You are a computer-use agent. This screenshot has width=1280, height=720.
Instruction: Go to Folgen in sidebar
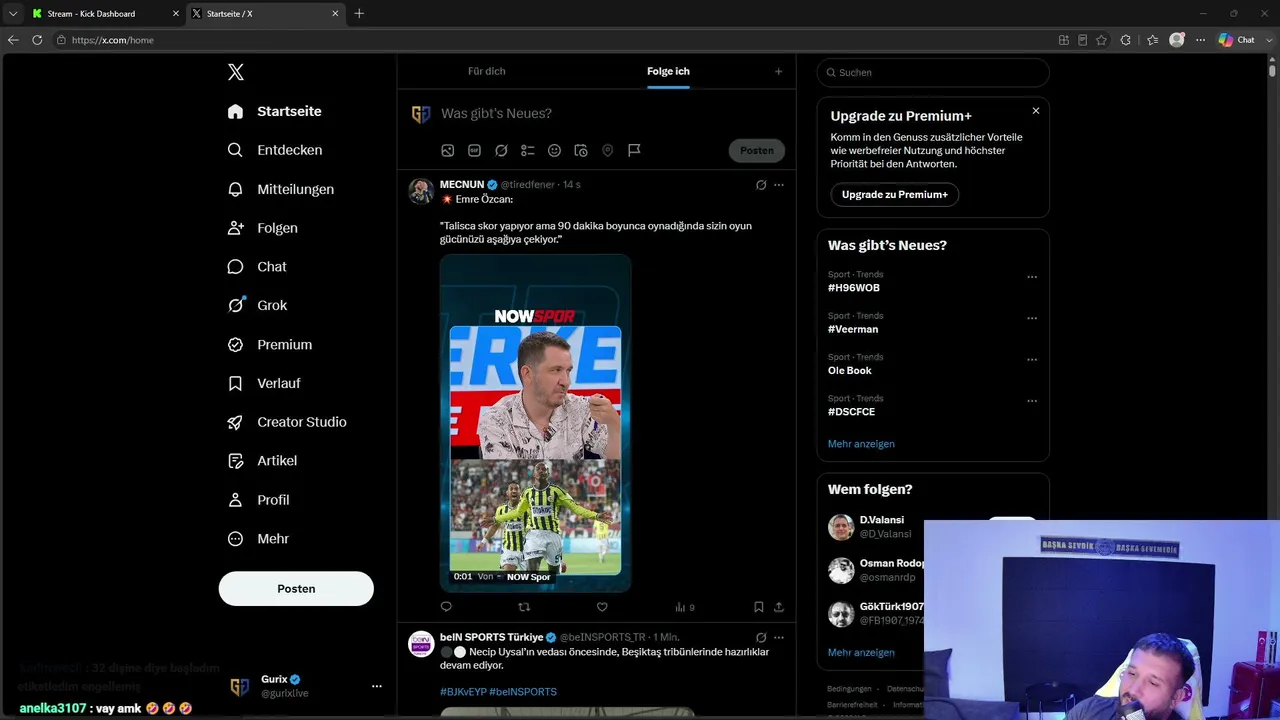pos(263,228)
